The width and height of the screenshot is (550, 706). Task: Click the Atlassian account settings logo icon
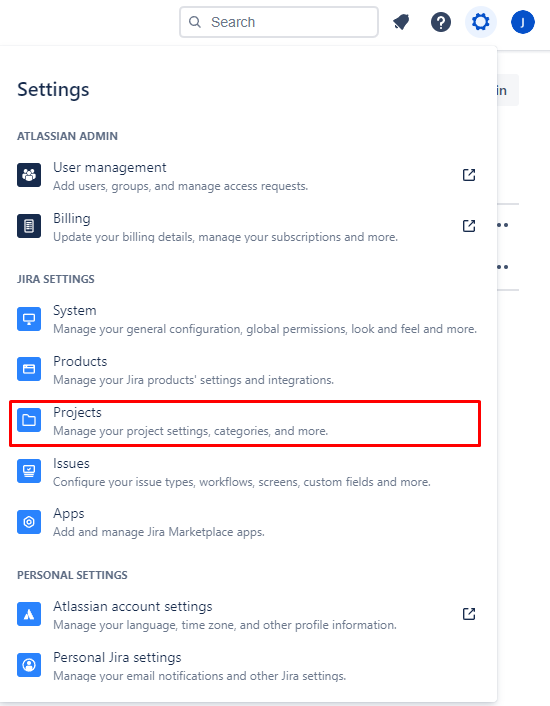pyautogui.click(x=29, y=614)
